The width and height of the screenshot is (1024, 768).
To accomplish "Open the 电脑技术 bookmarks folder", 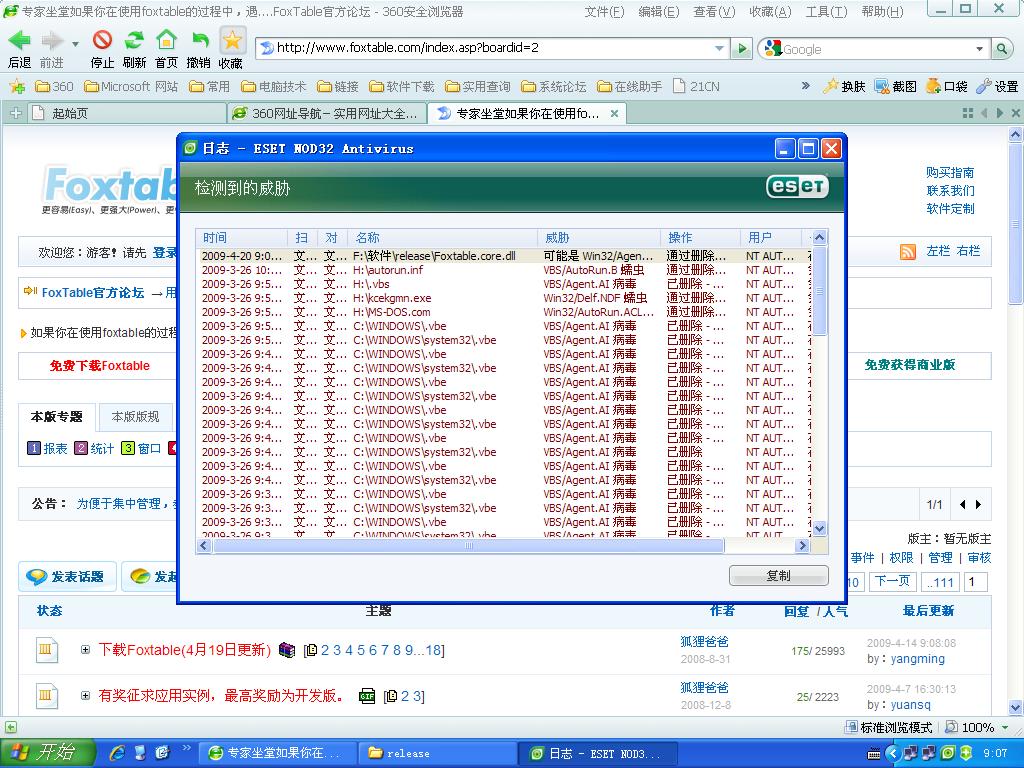I will click(x=274, y=86).
